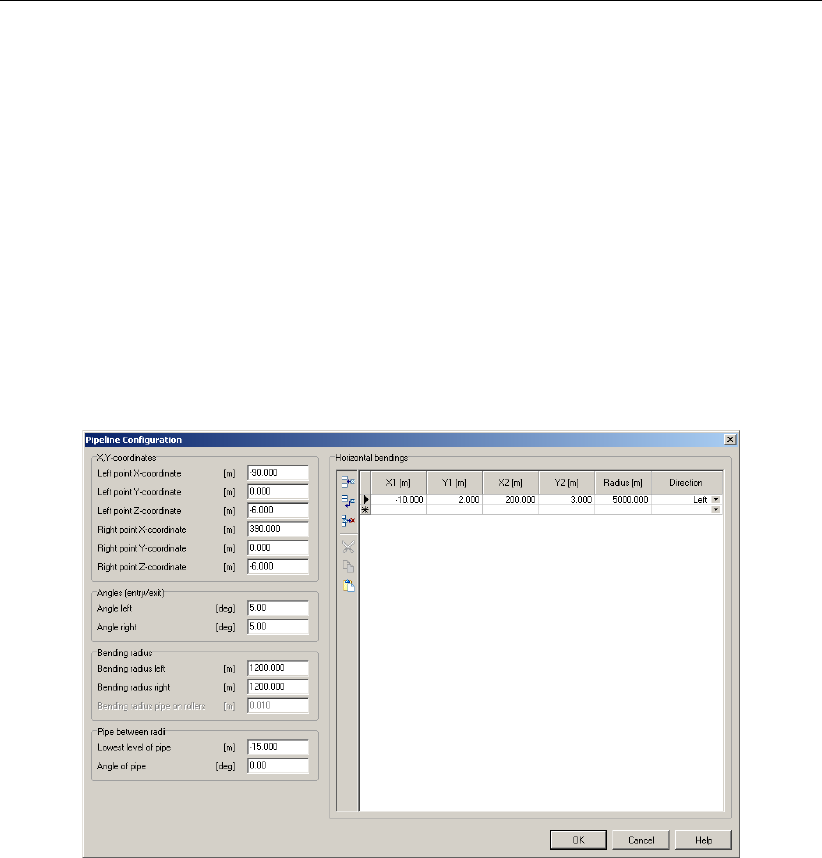The width and height of the screenshot is (822, 858).
Task: Click the Y1 [m] column header
Action: (455, 483)
